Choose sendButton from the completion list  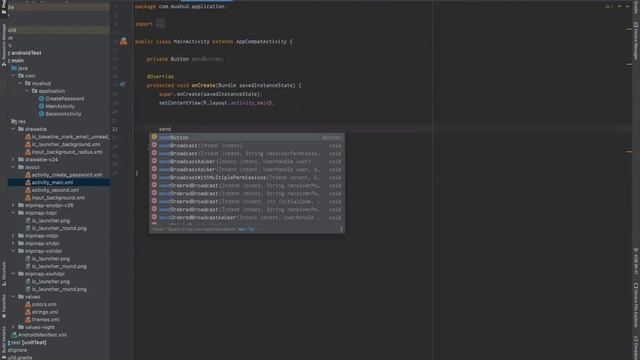[247, 138]
